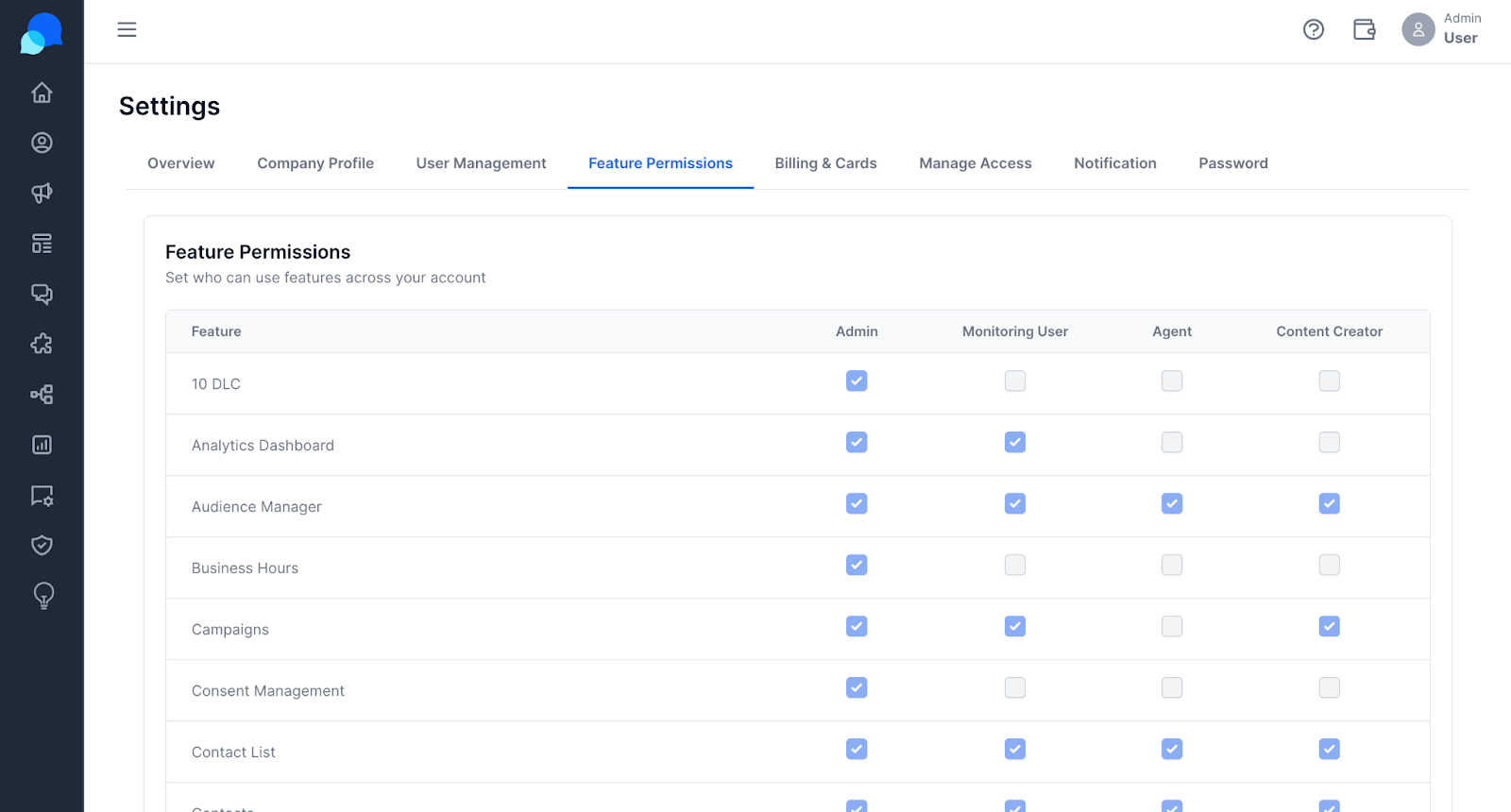Uncheck Content Creator for Audience Manager
The height and width of the screenshot is (812, 1511).
(x=1330, y=503)
